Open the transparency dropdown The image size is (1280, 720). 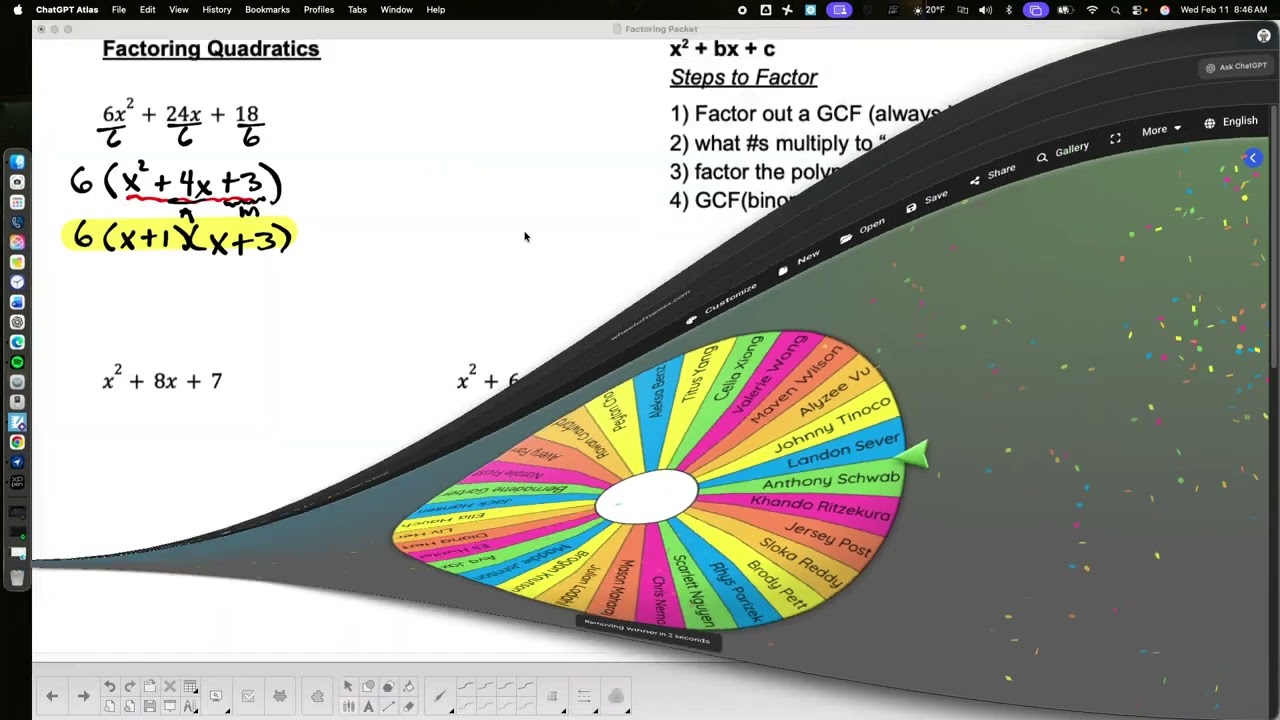[x=616, y=696]
